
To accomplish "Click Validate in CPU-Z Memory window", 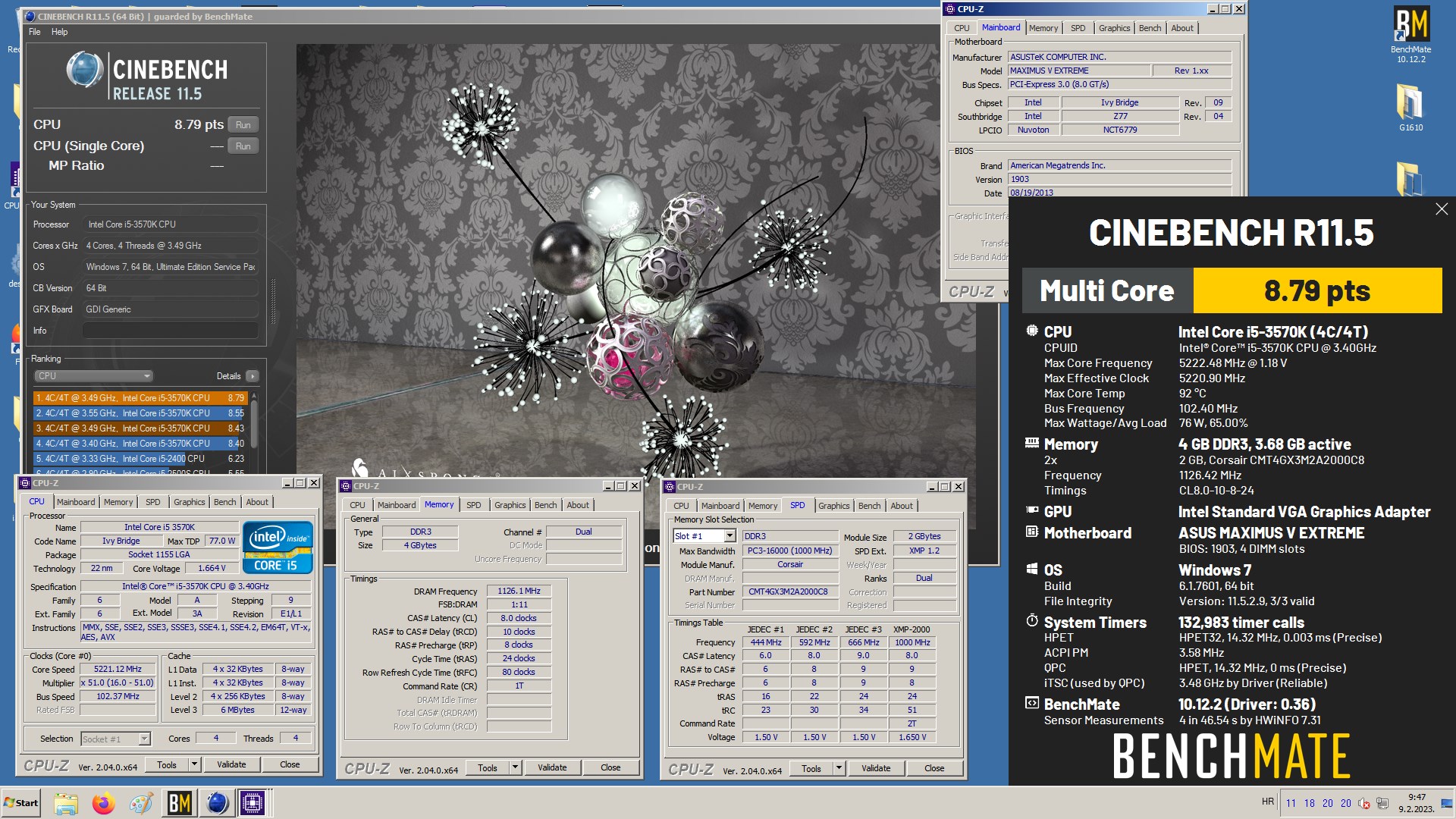I will pos(552,767).
